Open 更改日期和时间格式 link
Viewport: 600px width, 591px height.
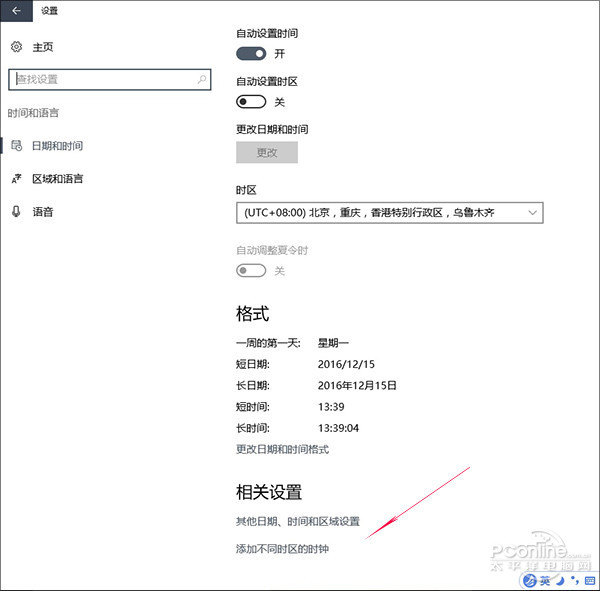[x=282, y=449]
